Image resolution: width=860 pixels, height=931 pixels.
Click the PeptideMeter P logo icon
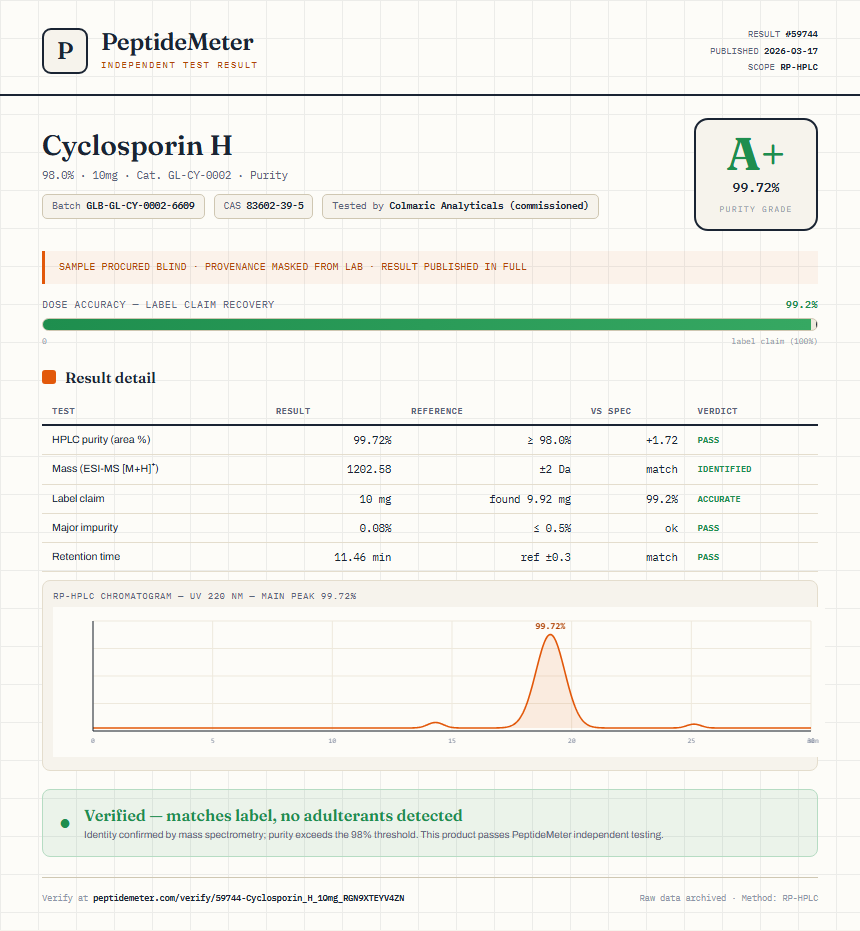point(65,51)
